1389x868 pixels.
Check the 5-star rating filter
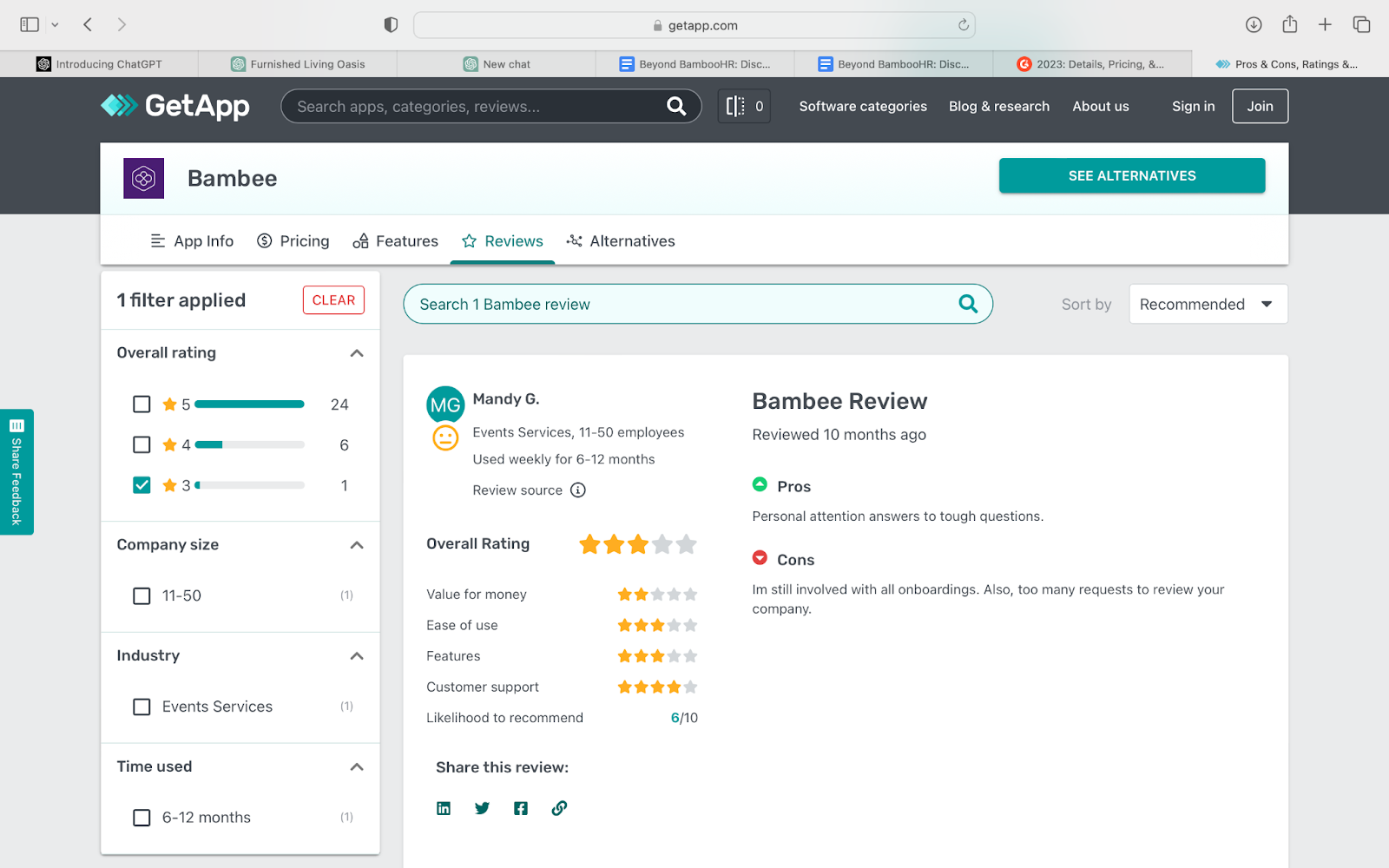[x=142, y=404]
